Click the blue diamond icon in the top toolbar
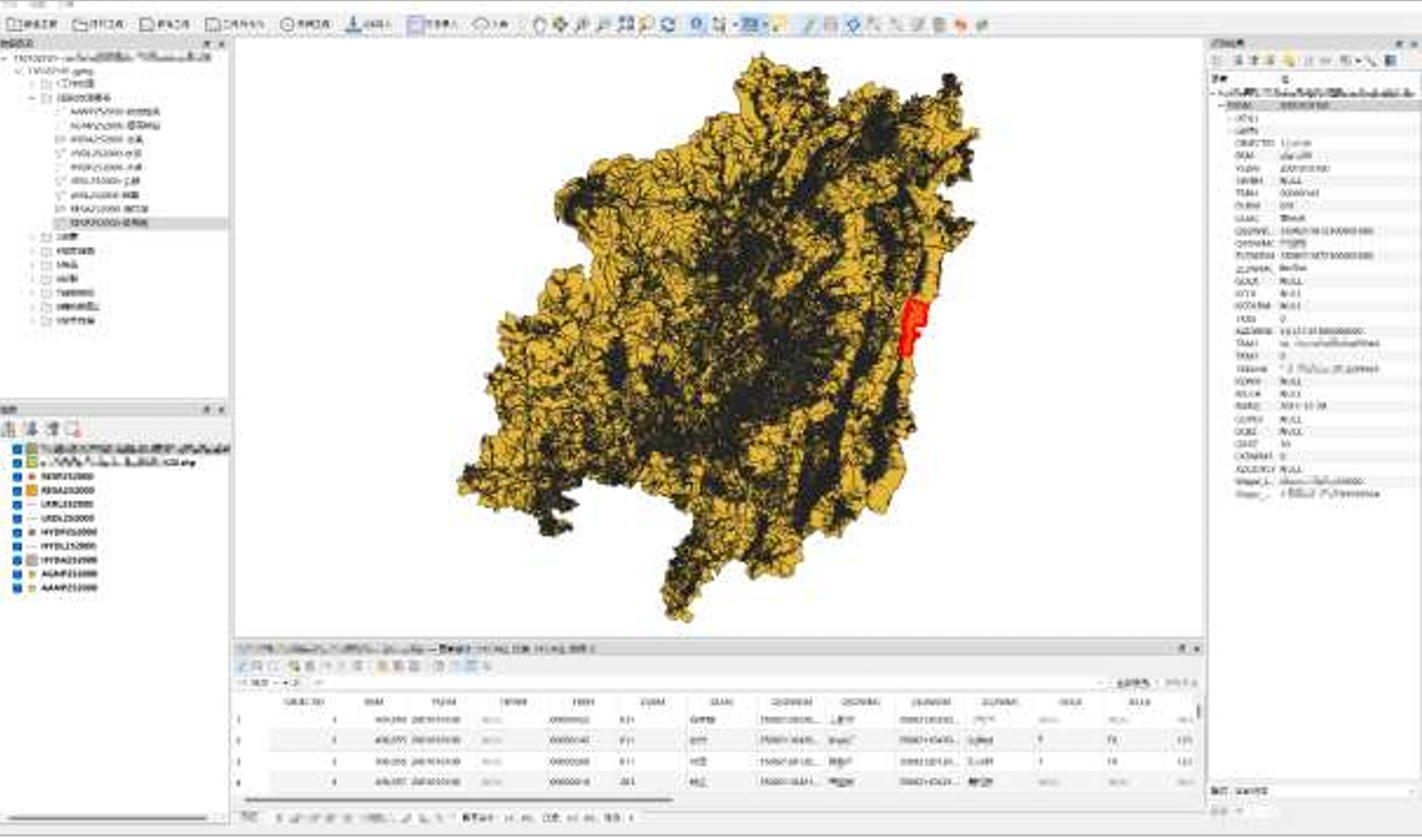The image size is (1422, 839). click(853, 25)
